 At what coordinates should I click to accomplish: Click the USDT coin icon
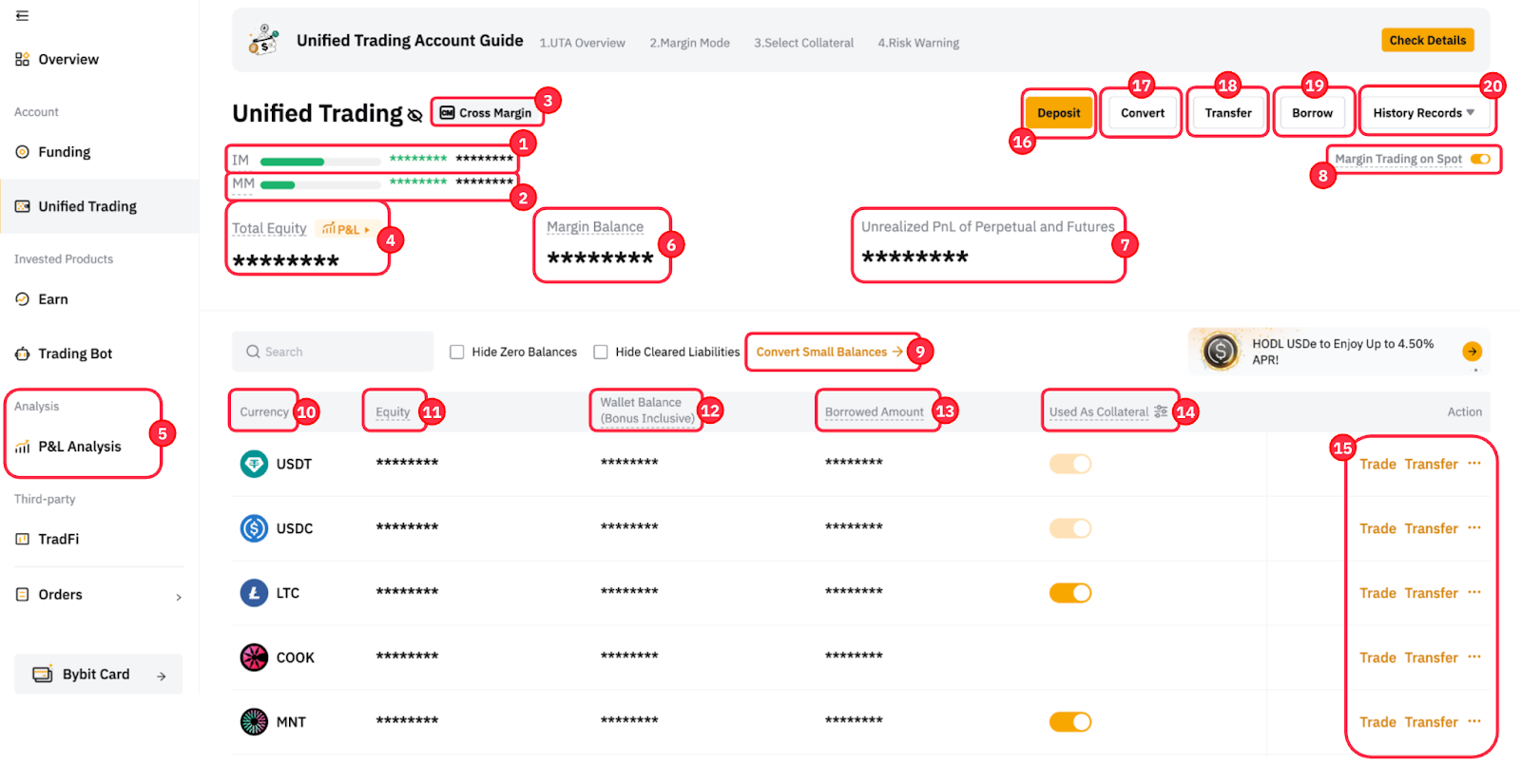(254, 464)
